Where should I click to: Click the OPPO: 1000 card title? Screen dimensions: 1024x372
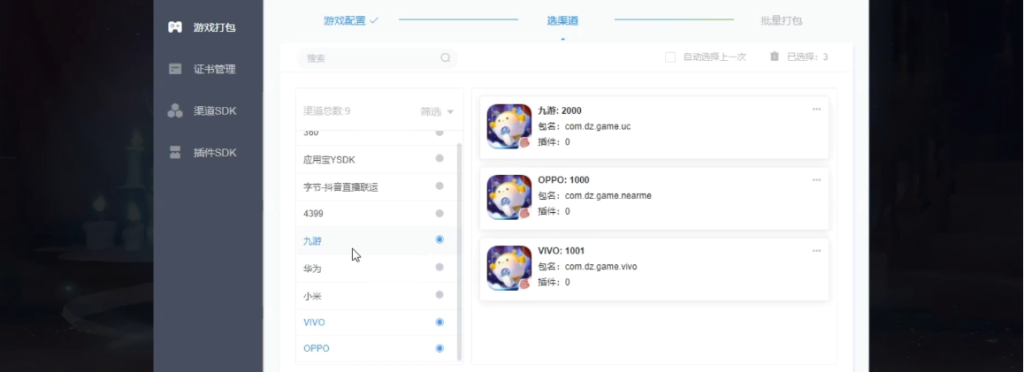pyautogui.click(x=564, y=180)
